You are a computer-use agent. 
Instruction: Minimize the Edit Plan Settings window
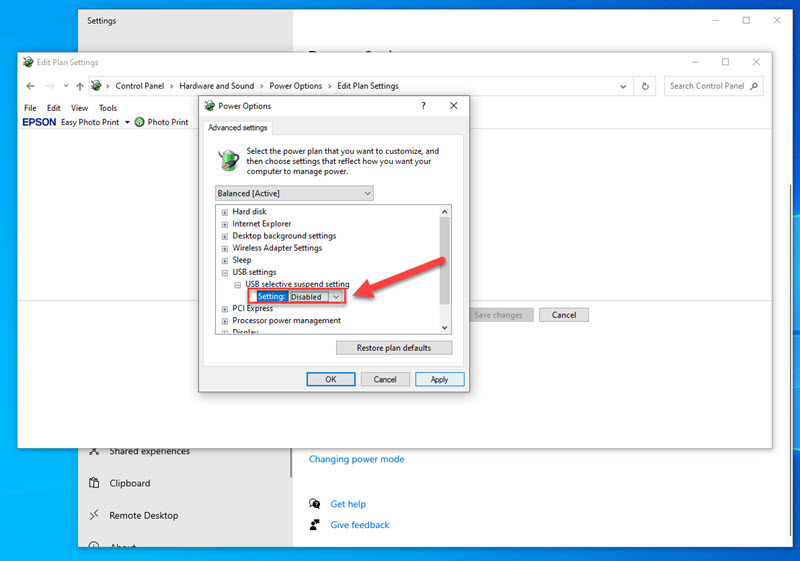(695, 62)
